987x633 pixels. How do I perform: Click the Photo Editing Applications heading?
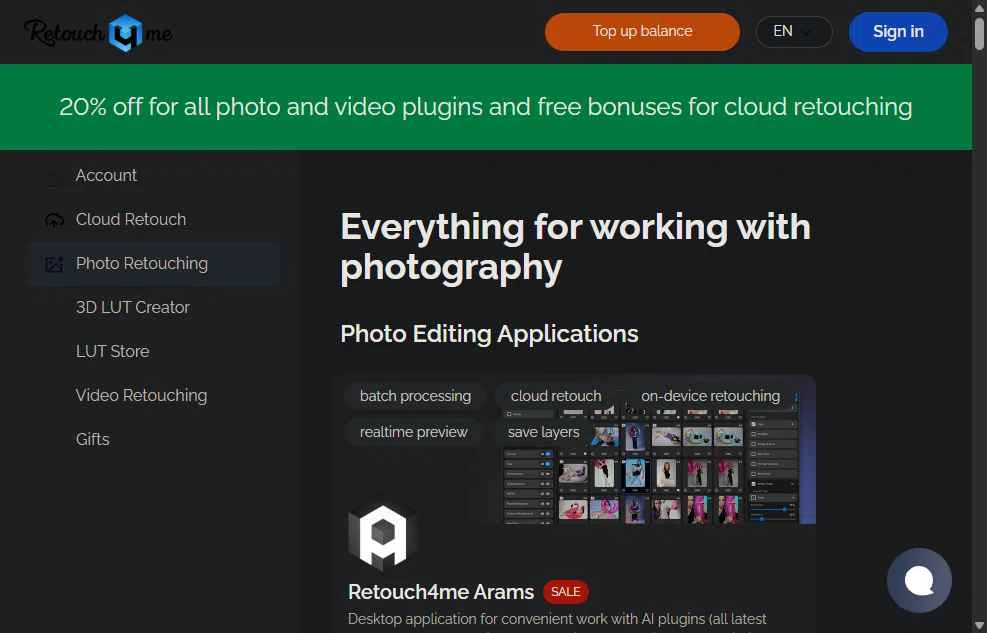coord(489,334)
